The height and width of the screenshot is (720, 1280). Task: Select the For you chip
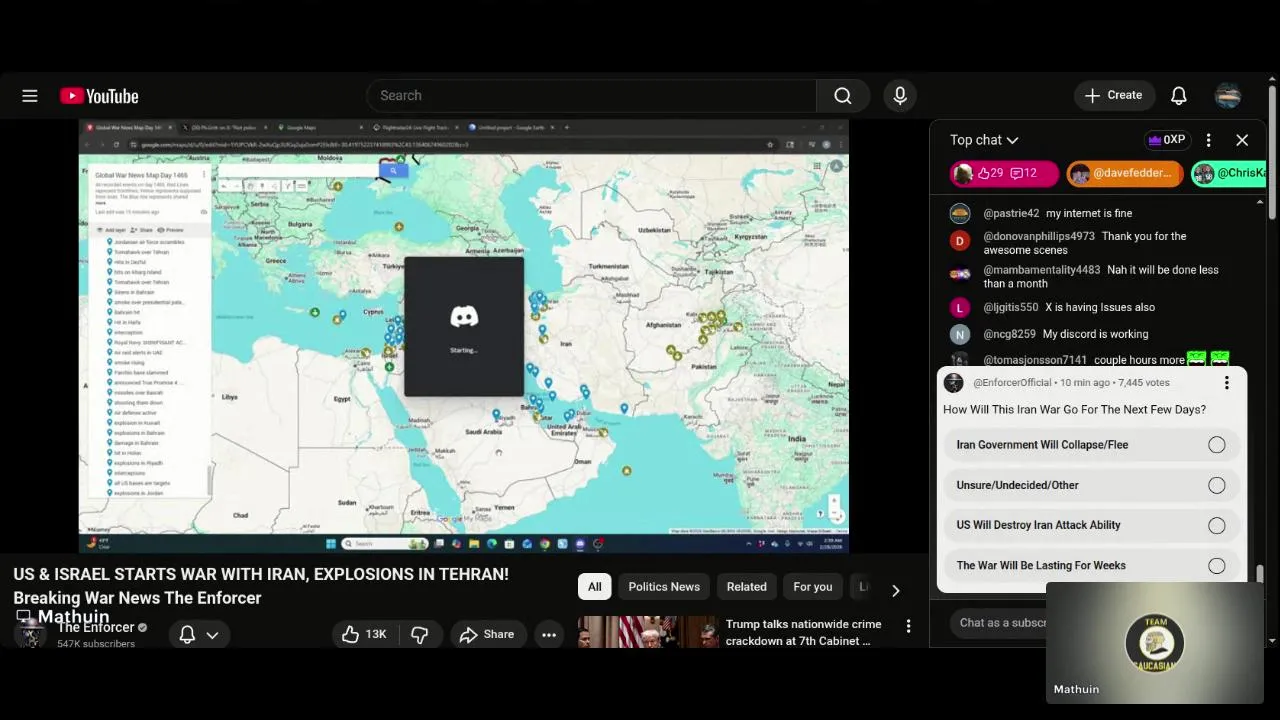click(x=813, y=587)
